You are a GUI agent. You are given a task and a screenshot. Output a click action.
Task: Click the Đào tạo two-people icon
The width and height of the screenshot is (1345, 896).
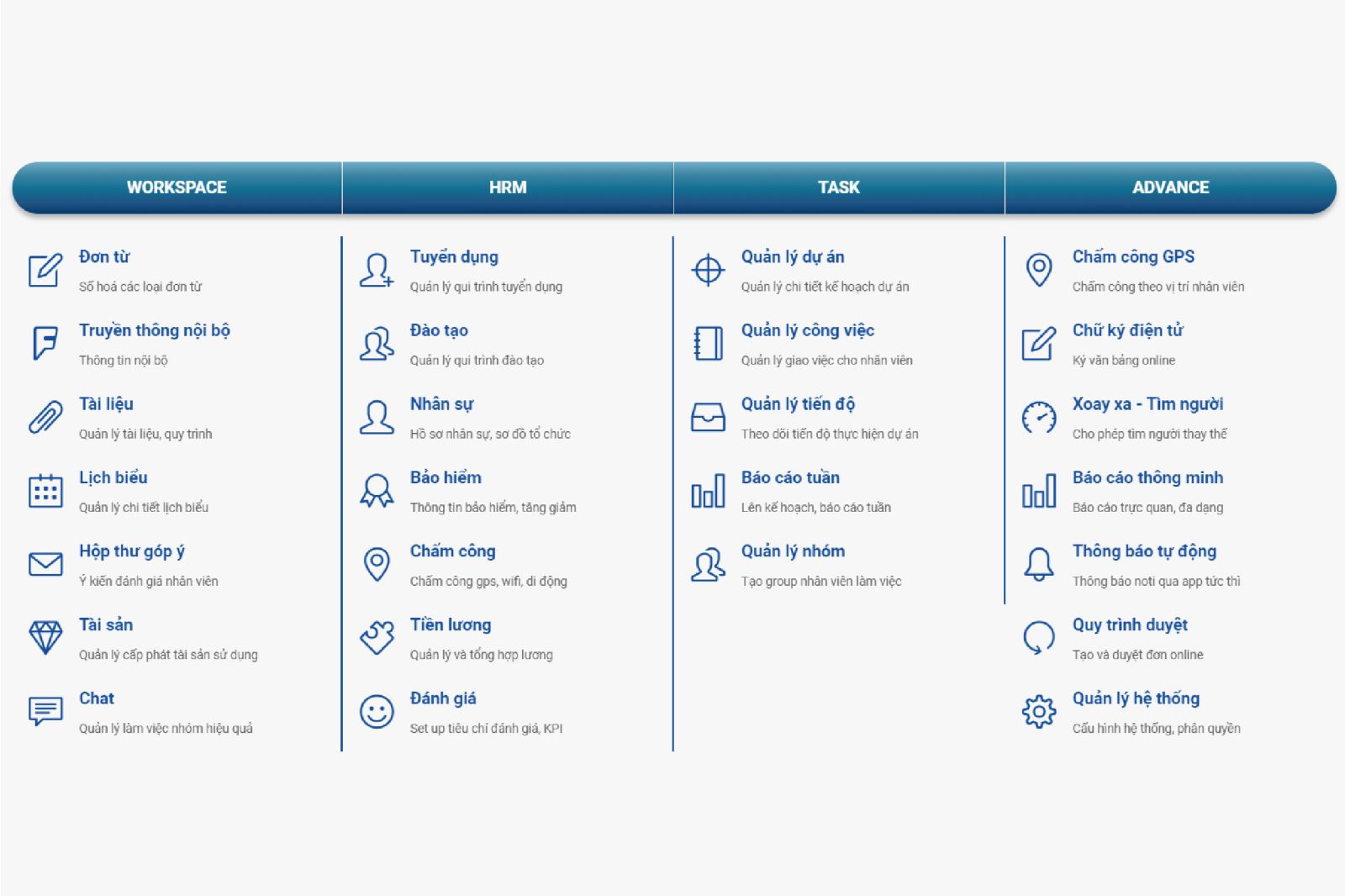click(377, 343)
